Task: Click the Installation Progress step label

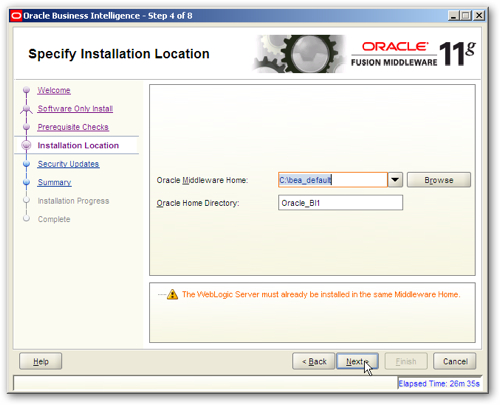Action: tap(73, 201)
